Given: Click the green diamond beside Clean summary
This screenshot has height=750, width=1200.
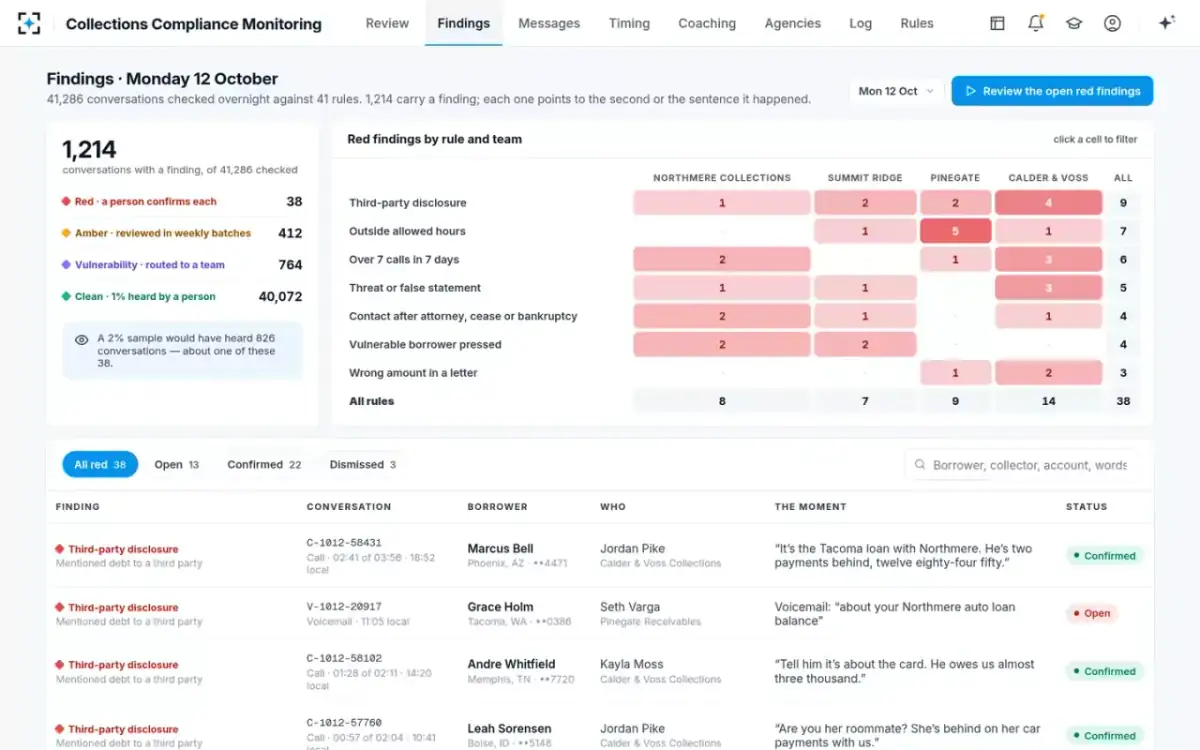Looking at the screenshot, I should tap(66, 297).
